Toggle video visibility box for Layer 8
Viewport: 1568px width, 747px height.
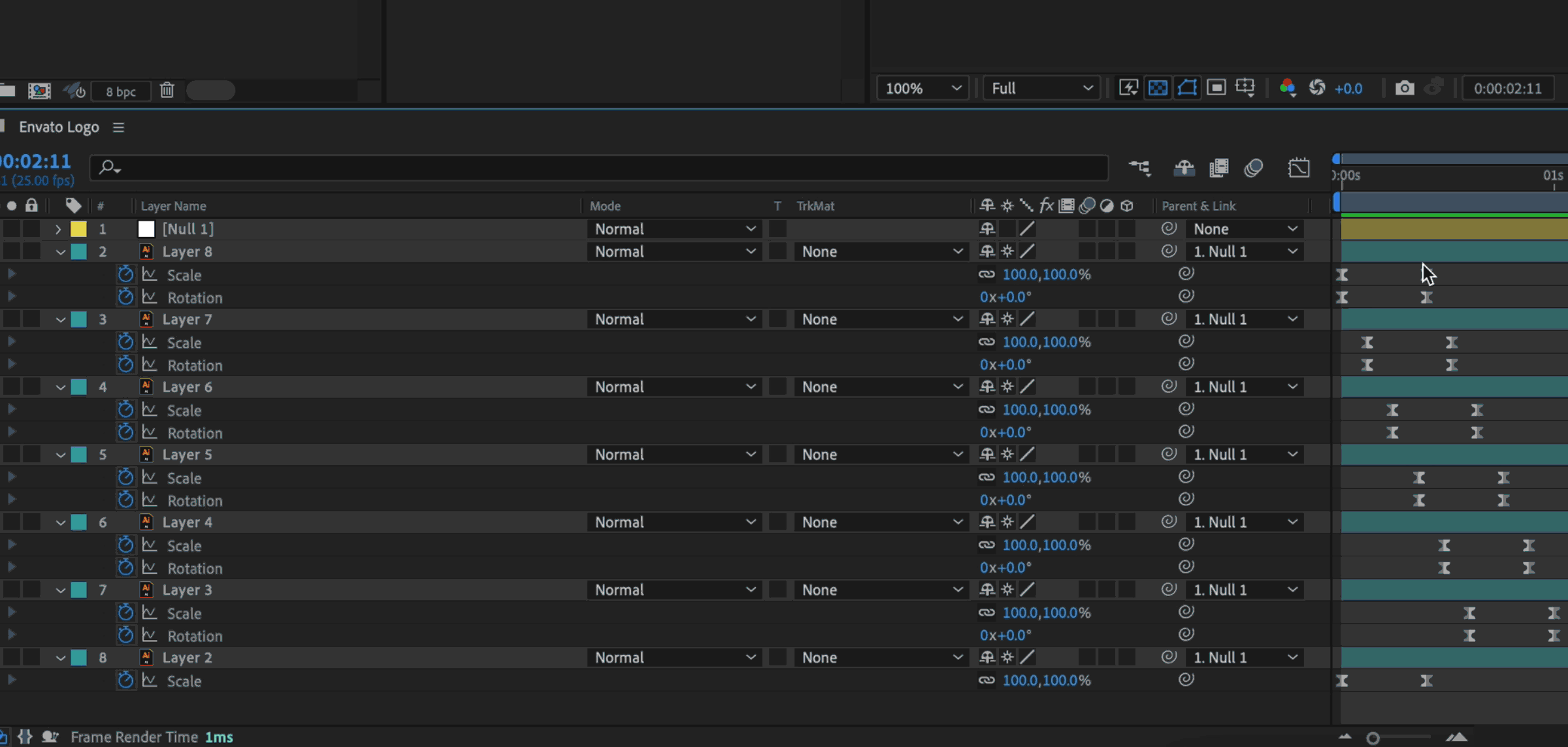11,251
